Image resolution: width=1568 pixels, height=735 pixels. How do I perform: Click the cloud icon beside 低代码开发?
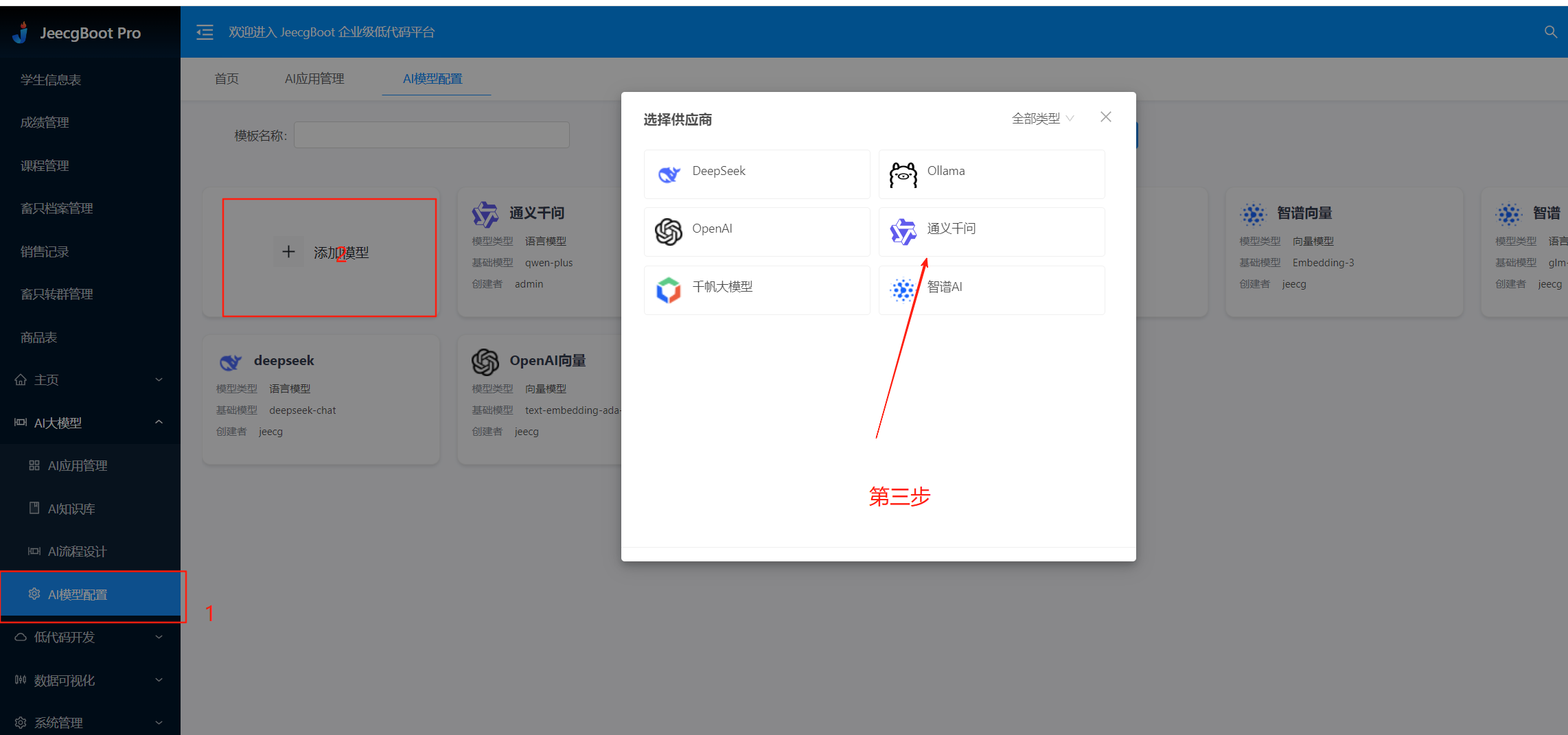[x=21, y=637]
